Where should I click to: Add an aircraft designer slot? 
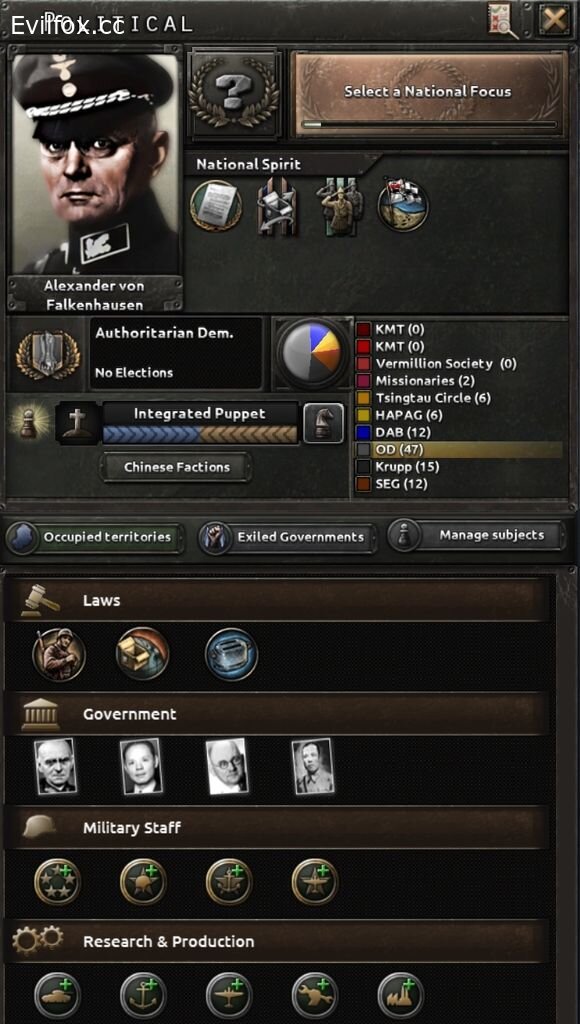point(229,995)
